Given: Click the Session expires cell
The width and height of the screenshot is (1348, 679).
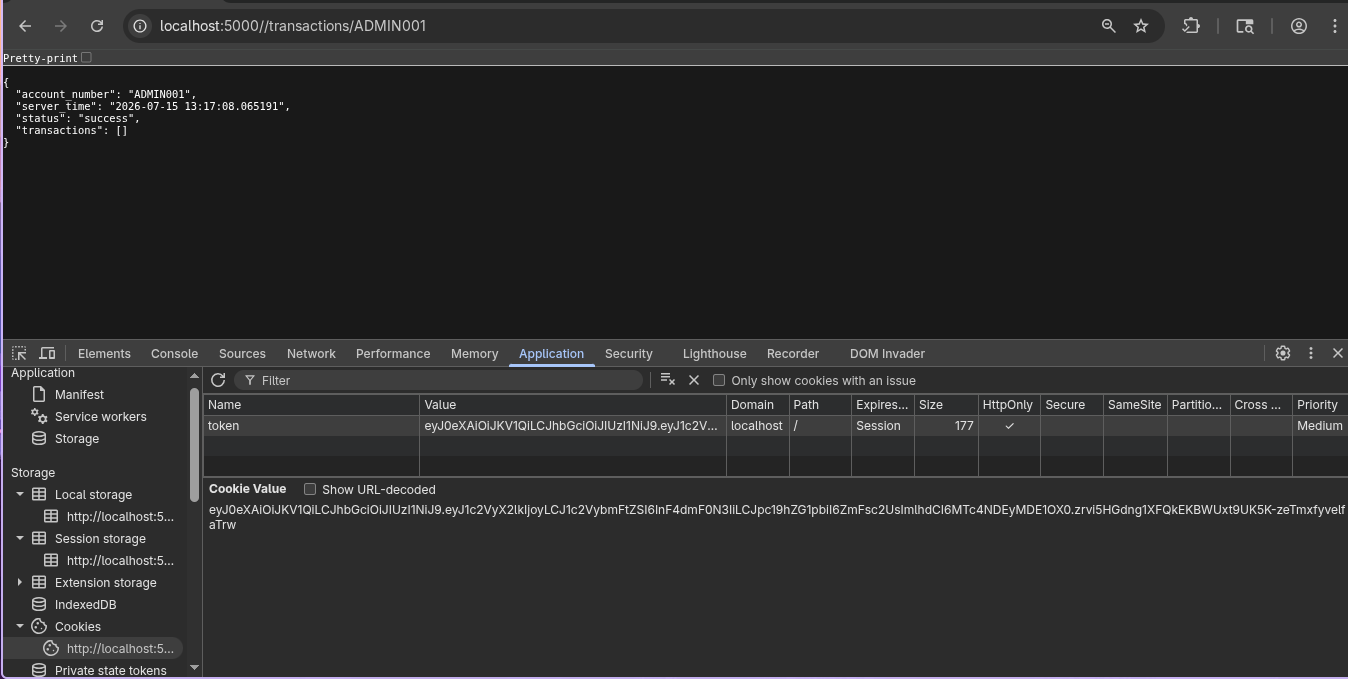Looking at the screenshot, I should (883, 426).
